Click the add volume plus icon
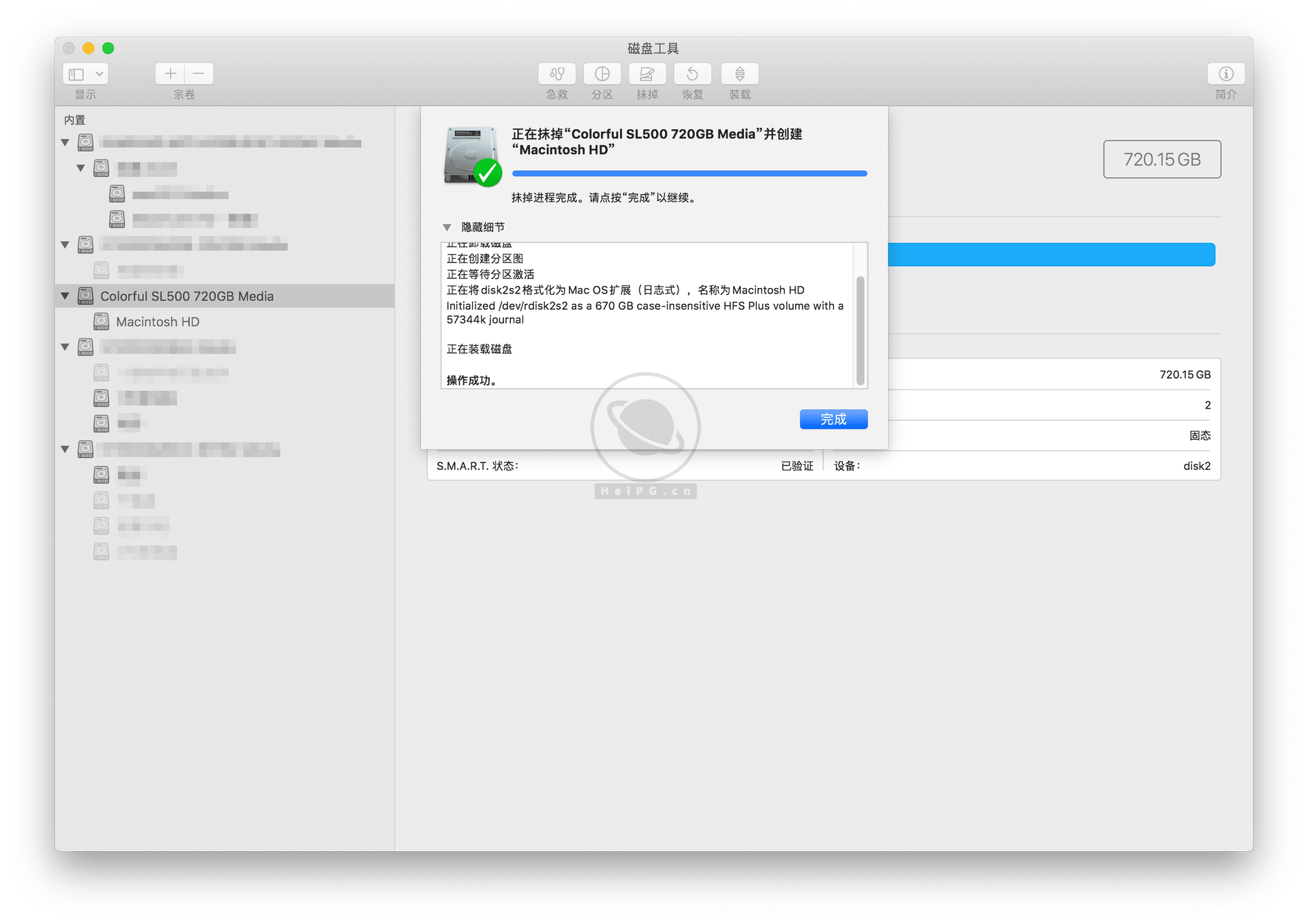Image resolution: width=1308 pixels, height=924 pixels. point(170,74)
